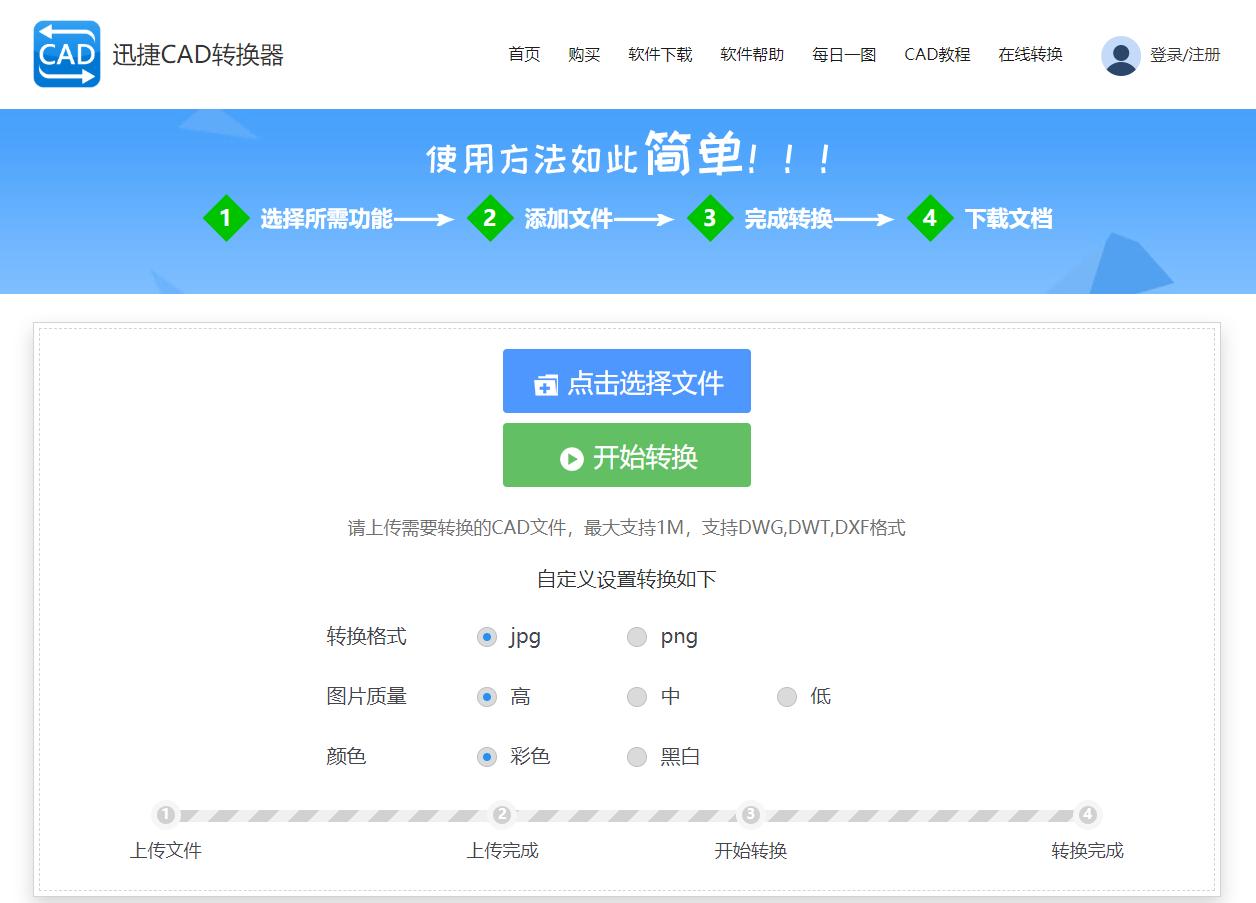Navigate to 在线转换 section
This screenshot has width=1256, height=903.
point(1029,55)
